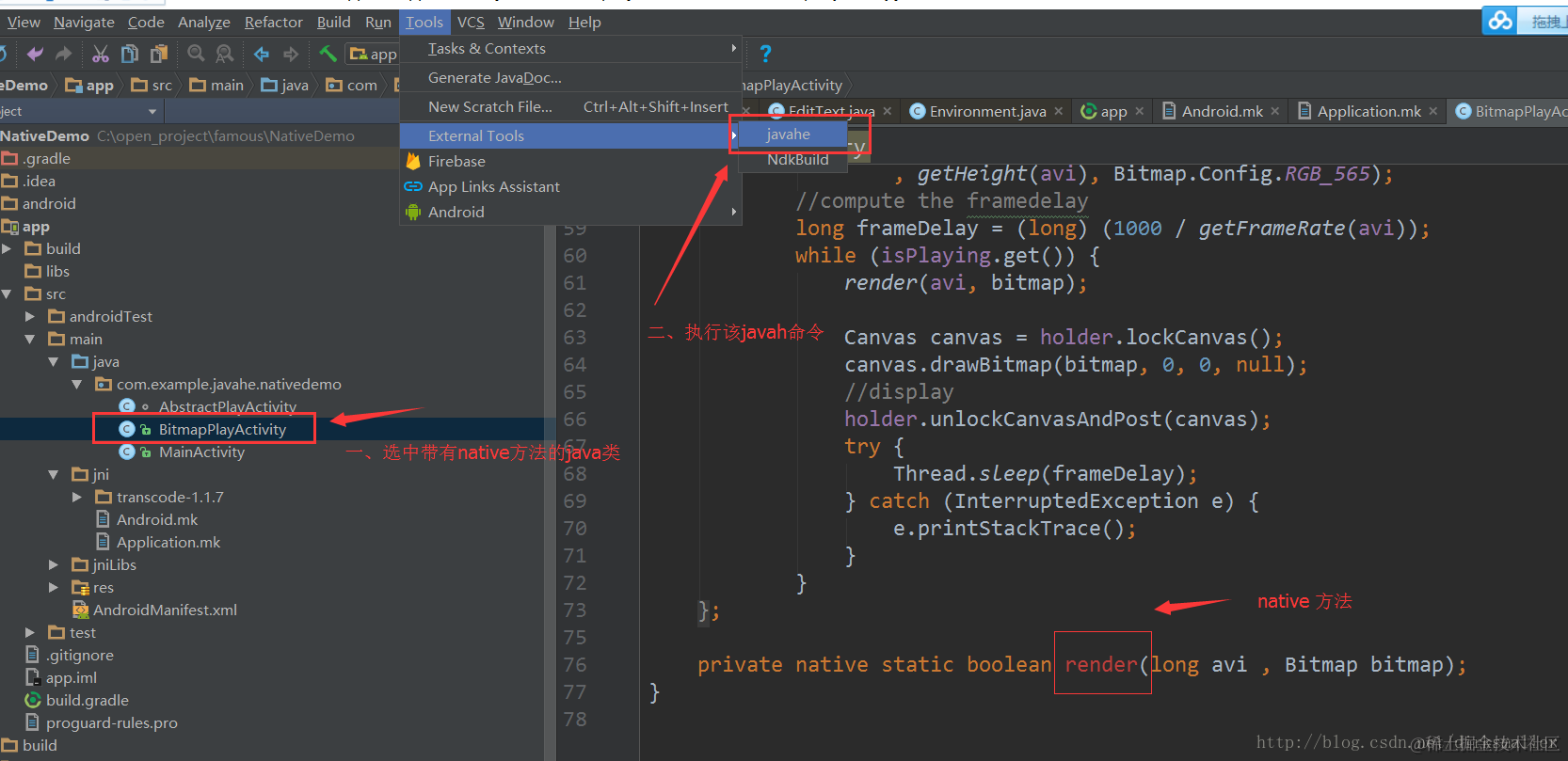Expand the res folder
This screenshot has width=1568, height=761.
click(54, 587)
